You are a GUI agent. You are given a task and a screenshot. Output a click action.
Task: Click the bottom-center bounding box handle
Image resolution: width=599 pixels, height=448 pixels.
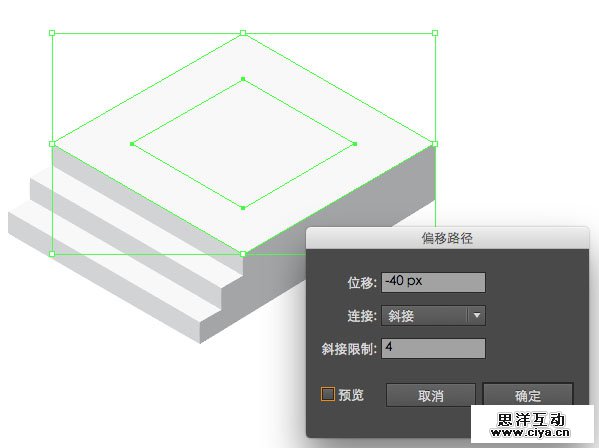point(243,254)
